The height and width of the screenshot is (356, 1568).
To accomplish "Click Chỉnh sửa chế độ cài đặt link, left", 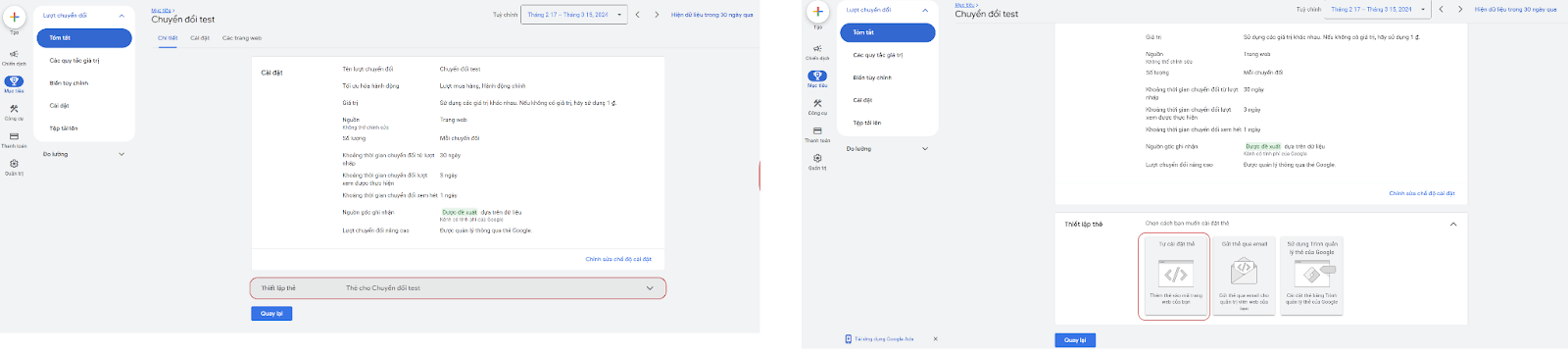I will [x=618, y=259].
